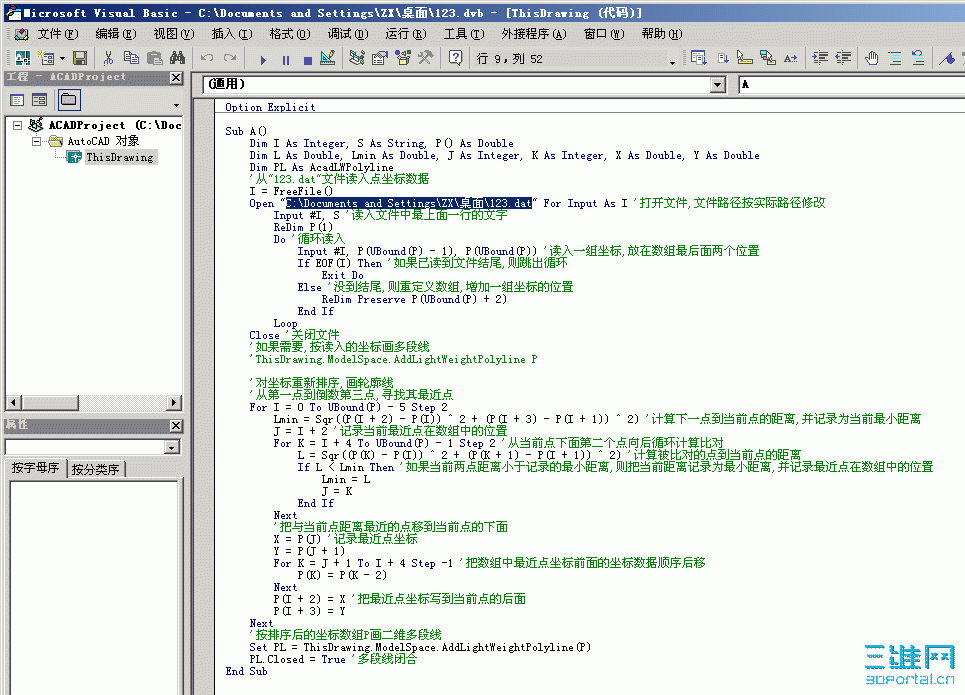Image resolution: width=965 pixels, height=695 pixels.
Task: Click the Undo arrow icon
Action: coord(207,58)
